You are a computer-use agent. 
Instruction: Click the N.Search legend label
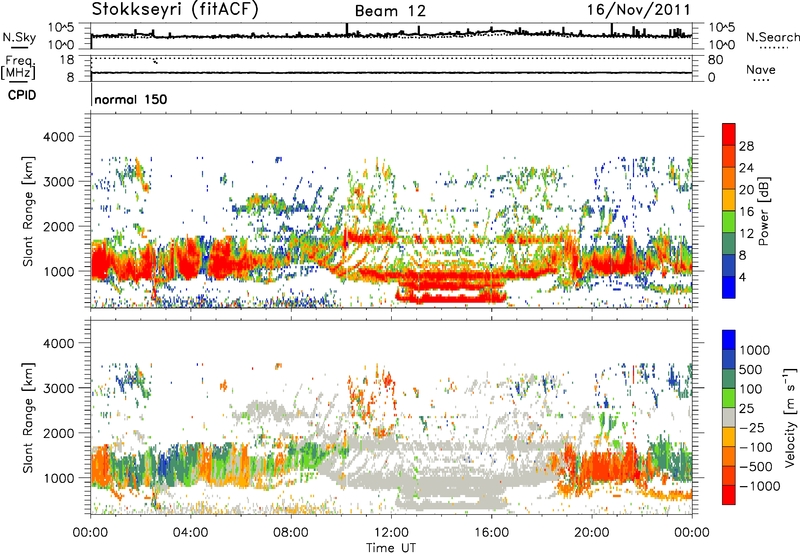772,37
